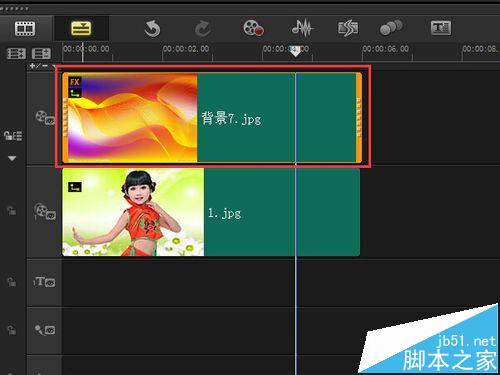This screenshot has height=375, width=500.
Task: Open the Subtitle Editor
Action: pyautogui.click(x=441, y=28)
